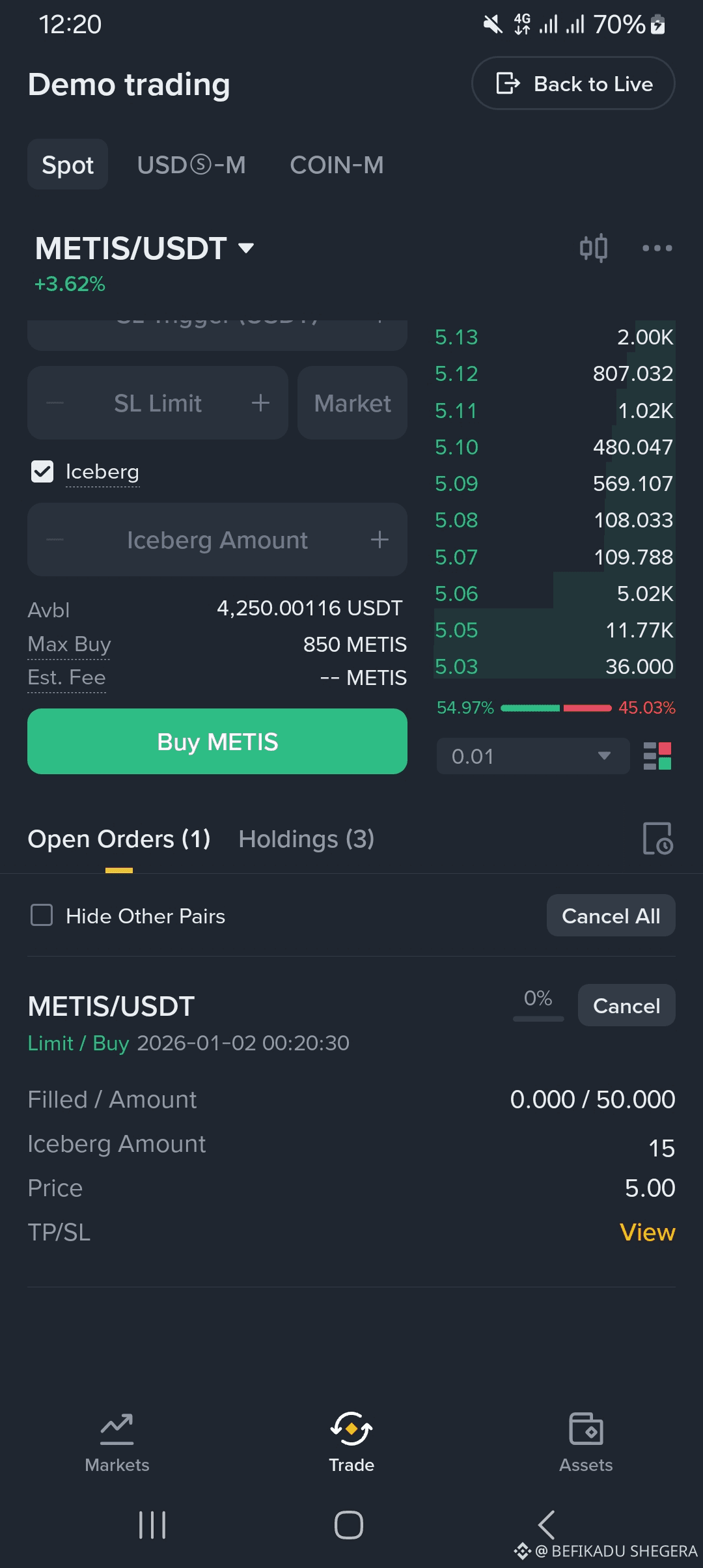Tap the Android back navigation arrow
The height and width of the screenshot is (1568, 703).
tap(546, 1525)
